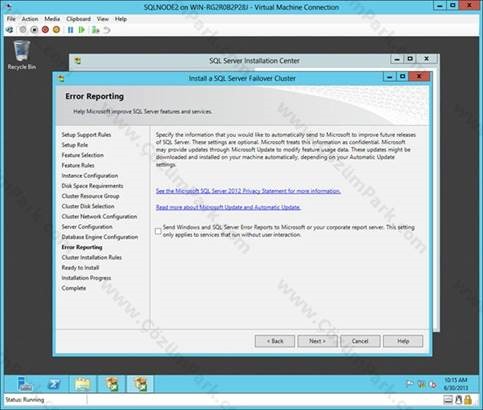Click the Failover Cluster dialog title bar icon
483x410 pixels.
pos(61,78)
